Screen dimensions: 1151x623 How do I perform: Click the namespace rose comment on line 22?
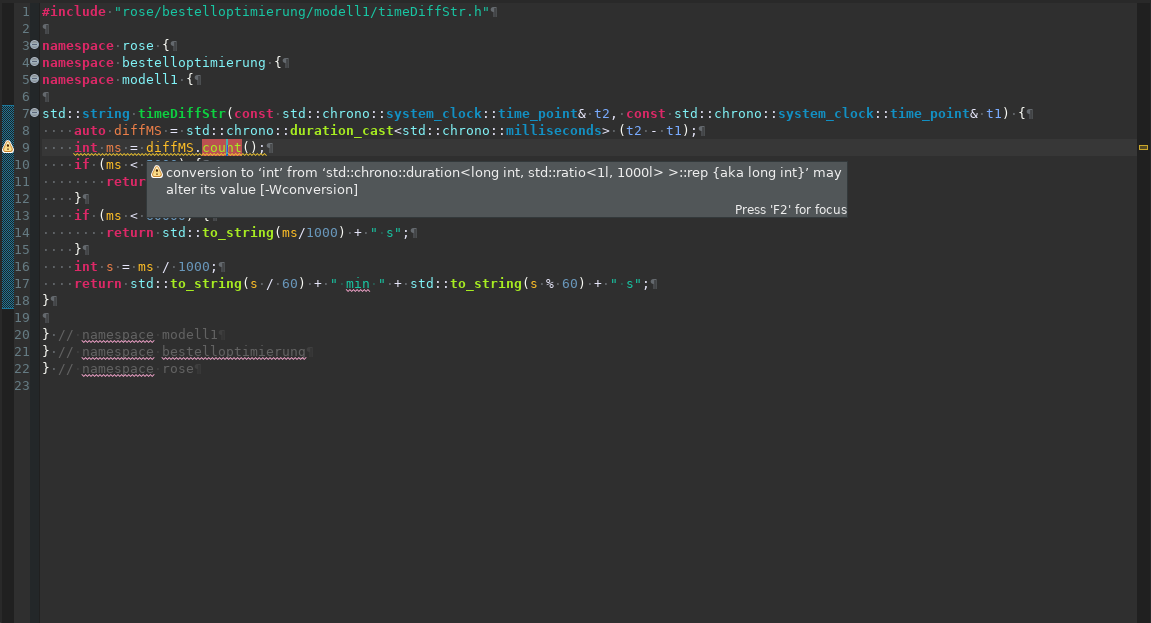[125, 368]
